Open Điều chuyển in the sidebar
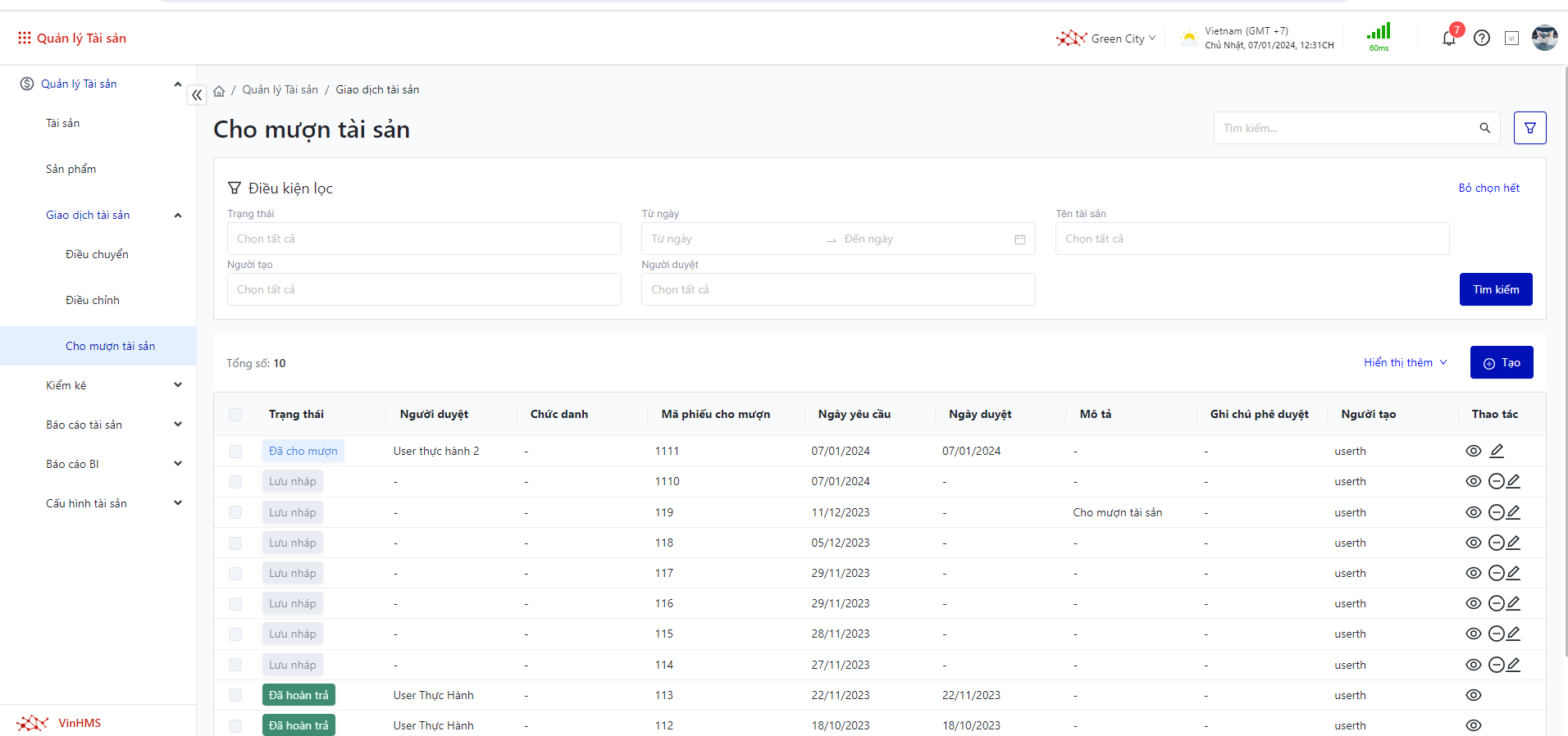The width and height of the screenshot is (1568, 736). (x=97, y=254)
